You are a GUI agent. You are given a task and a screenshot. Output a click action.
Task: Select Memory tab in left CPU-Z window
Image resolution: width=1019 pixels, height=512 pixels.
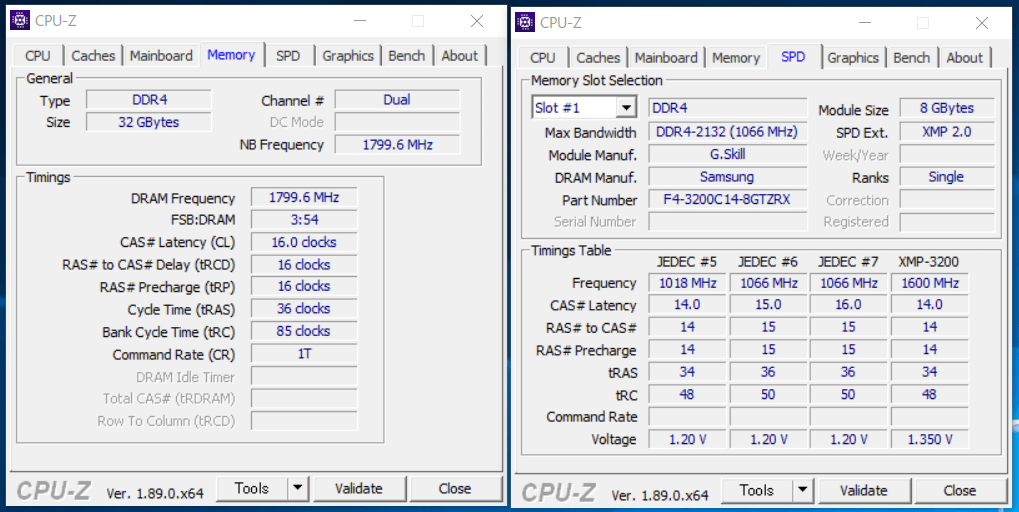231,55
